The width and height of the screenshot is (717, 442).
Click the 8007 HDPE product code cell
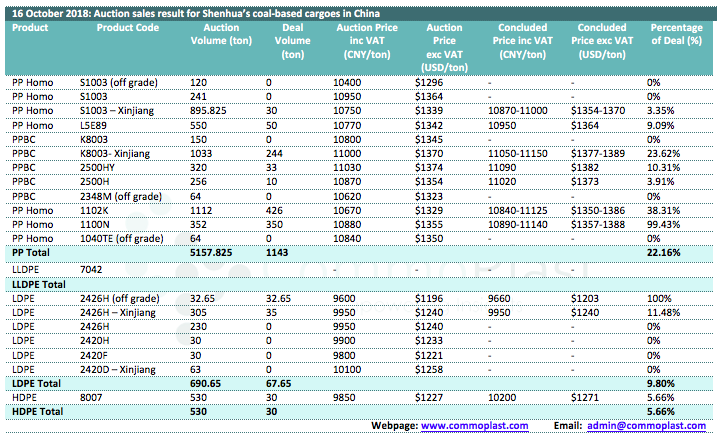tap(92, 397)
